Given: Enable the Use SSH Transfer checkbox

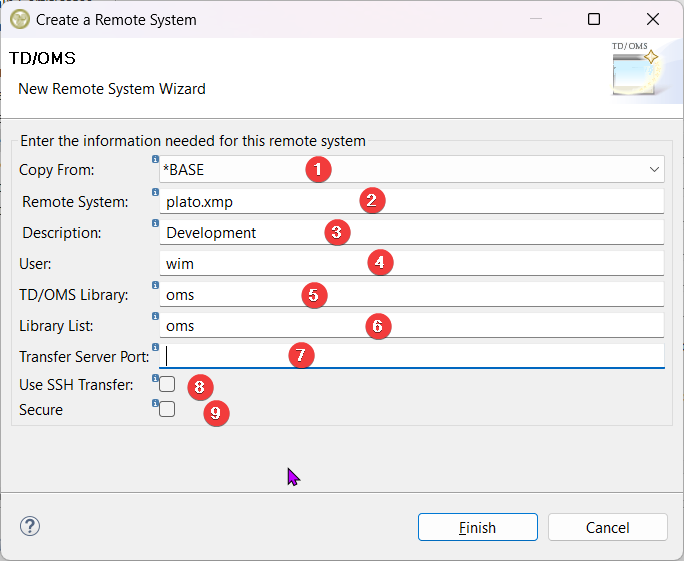Looking at the screenshot, I should point(167,385).
